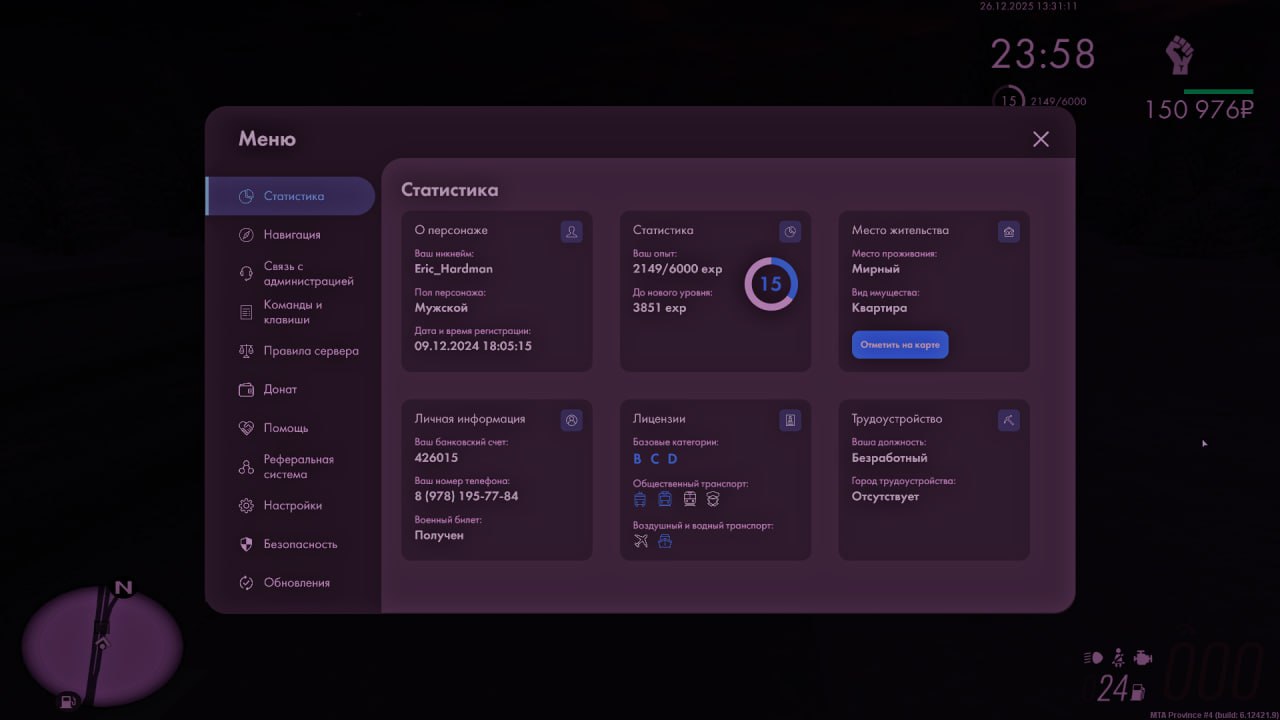Click the B license category letter
The width and height of the screenshot is (1280, 720).
point(638,459)
